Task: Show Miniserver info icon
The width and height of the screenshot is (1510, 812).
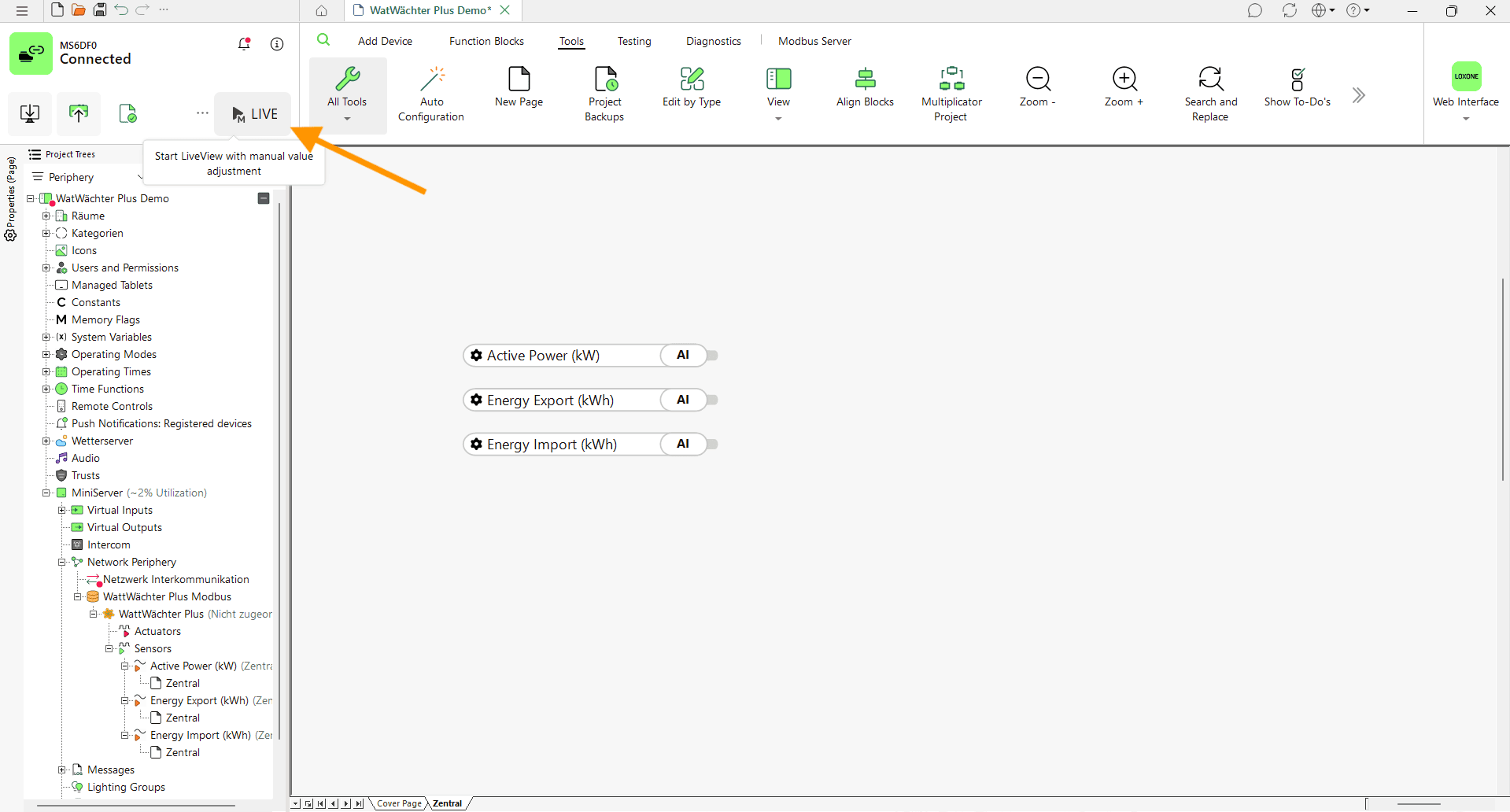Action: point(277,44)
